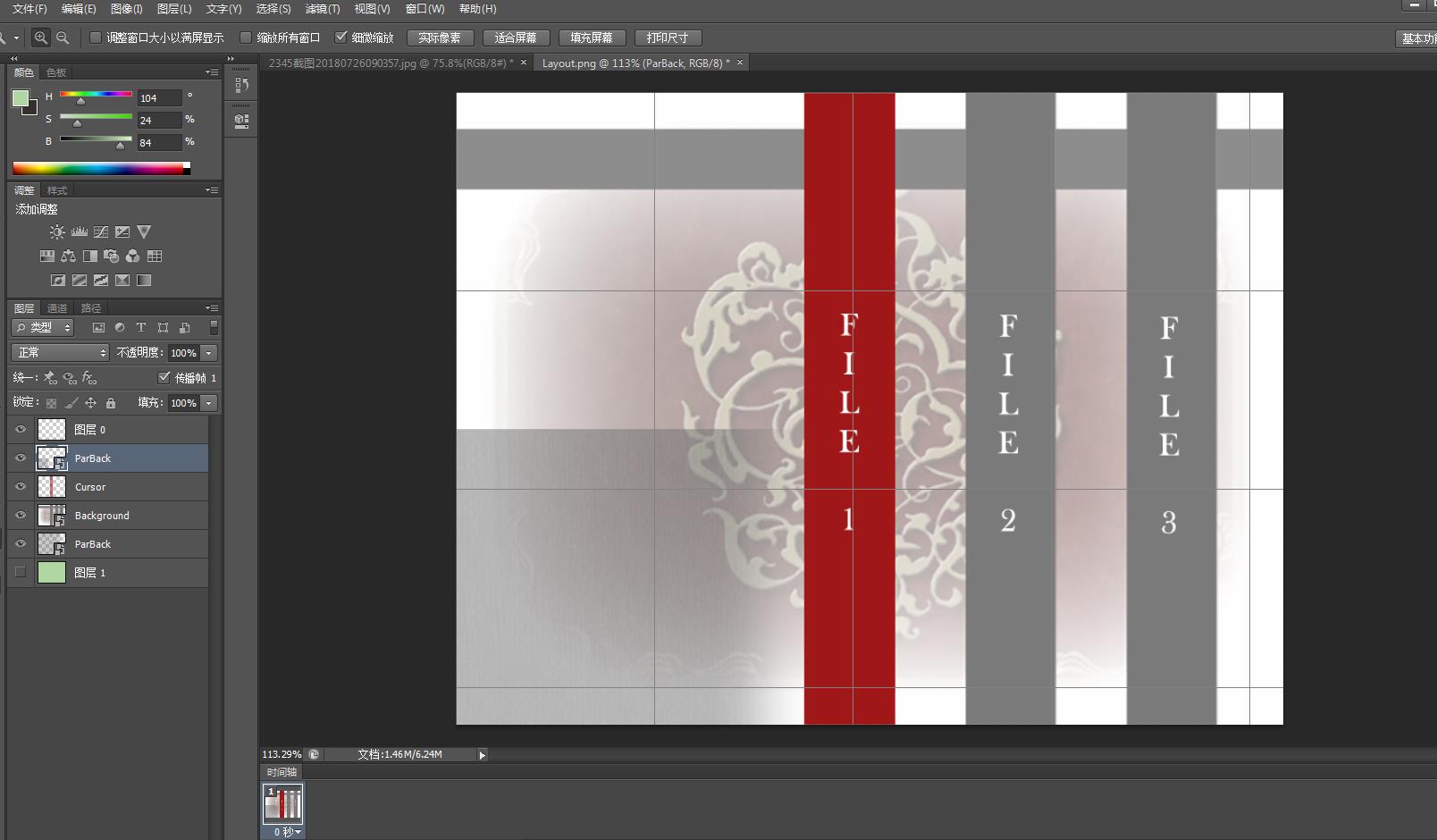Select the zoom in magnifier tool
This screenshot has height=840, width=1437.
pyautogui.click(x=41, y=38)
